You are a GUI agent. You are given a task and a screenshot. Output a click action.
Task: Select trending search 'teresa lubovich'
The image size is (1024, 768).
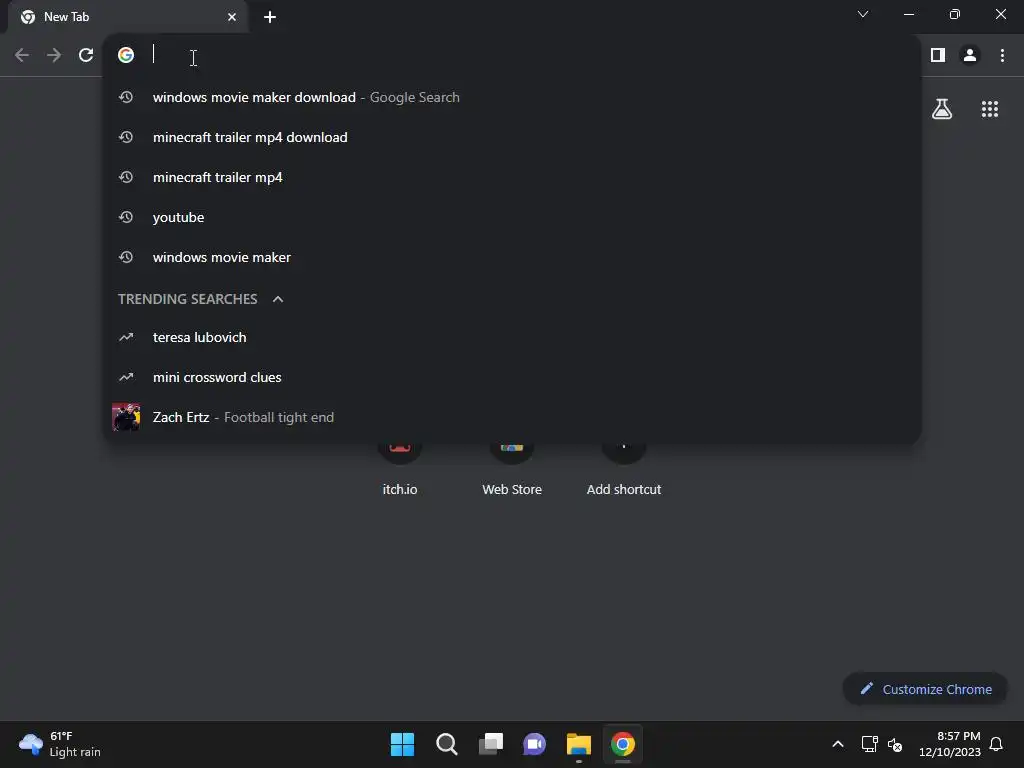(x=512, y=337)
